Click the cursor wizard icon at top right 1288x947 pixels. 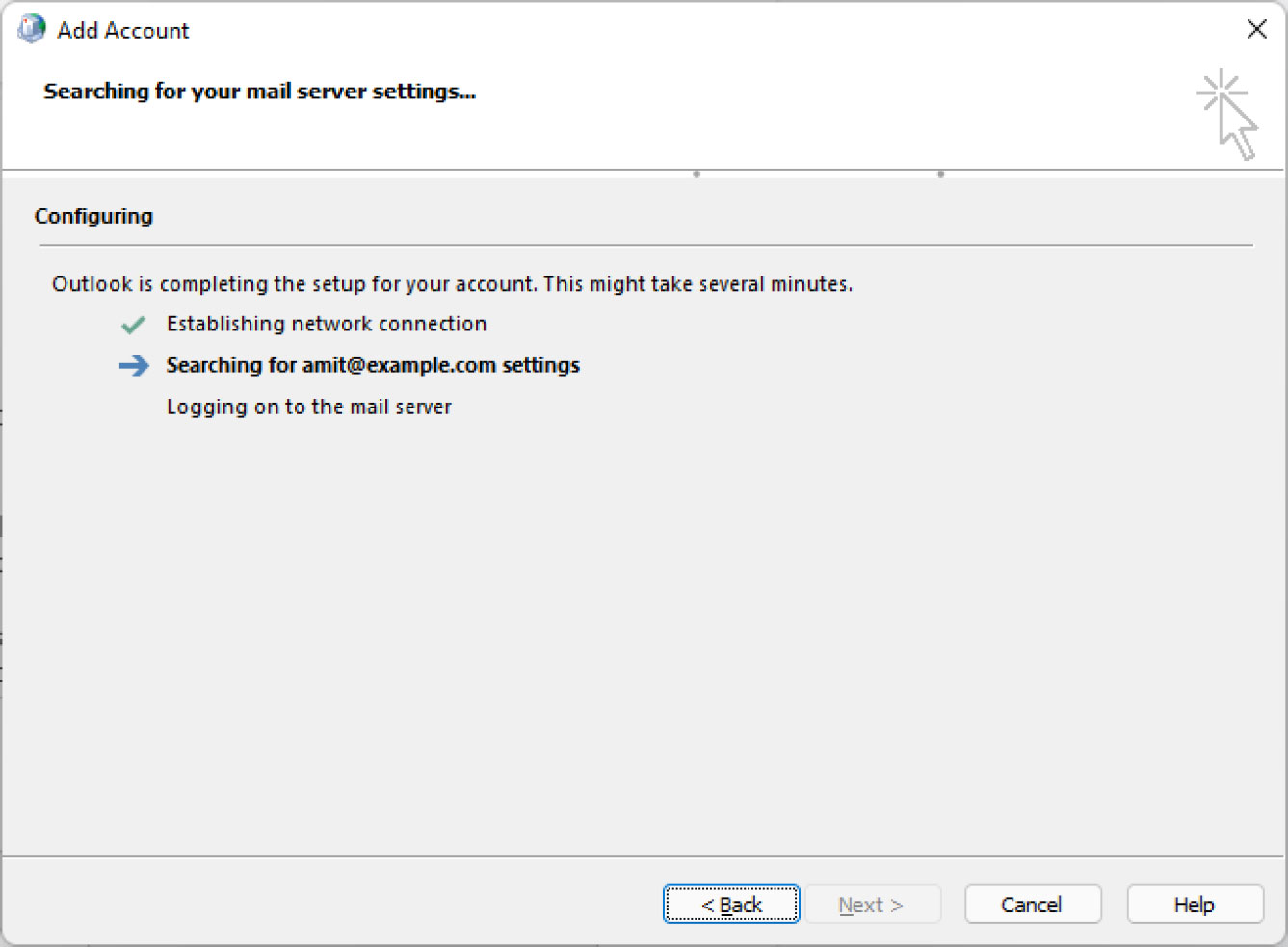coord(1227,114)
